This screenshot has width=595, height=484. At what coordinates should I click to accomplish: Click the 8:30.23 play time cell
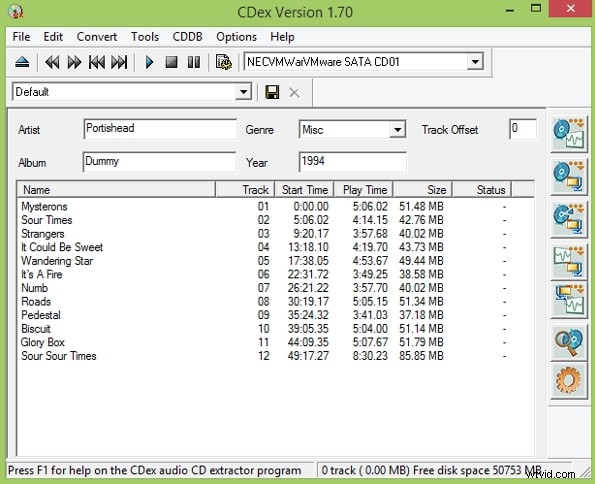370,356
